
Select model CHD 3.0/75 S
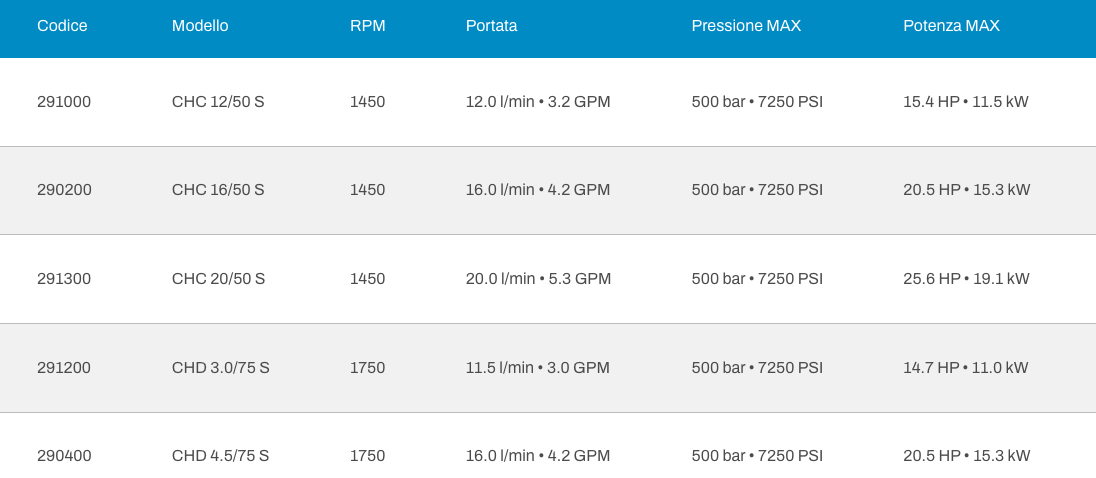click(221, 368)
